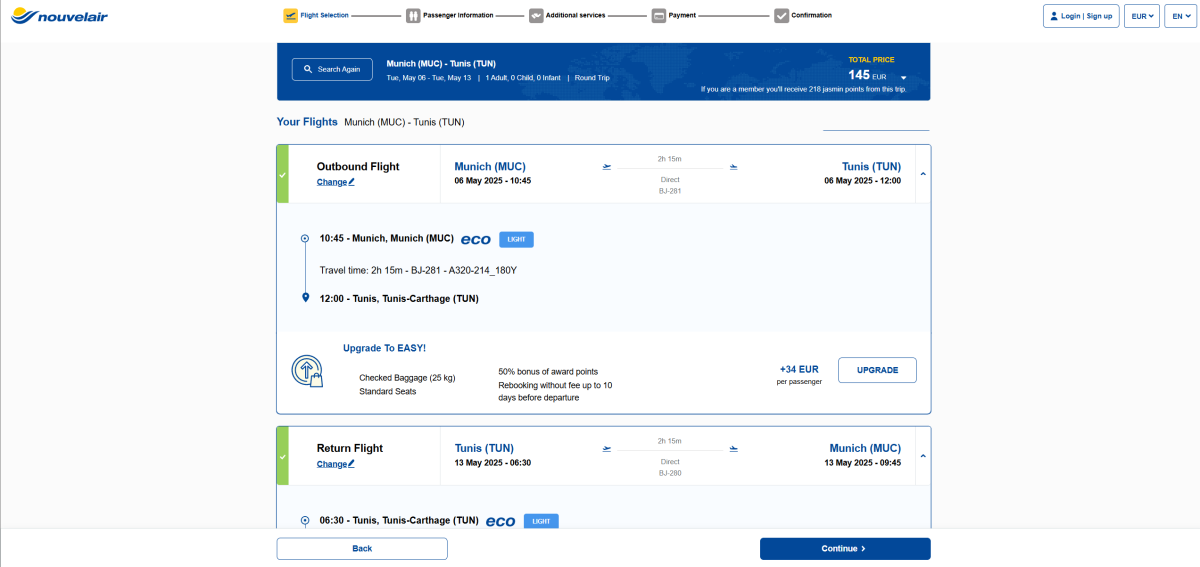Click the Search Again button
Image resolution: width=1200 pixels, height=567 pixels.
pyautogui.click(x=332, y=69)
